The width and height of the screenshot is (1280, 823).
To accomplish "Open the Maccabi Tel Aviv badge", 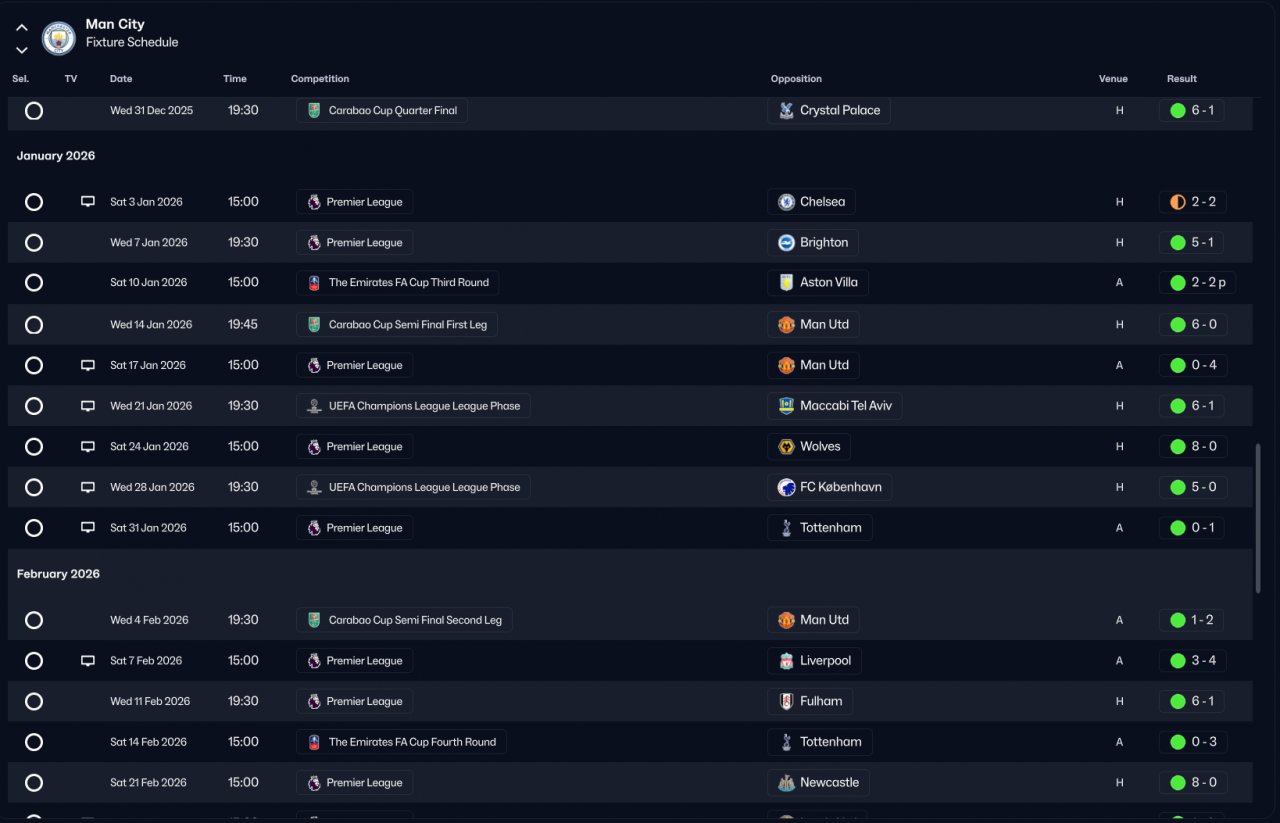I will pyautogui.click(x=787, y=406).
